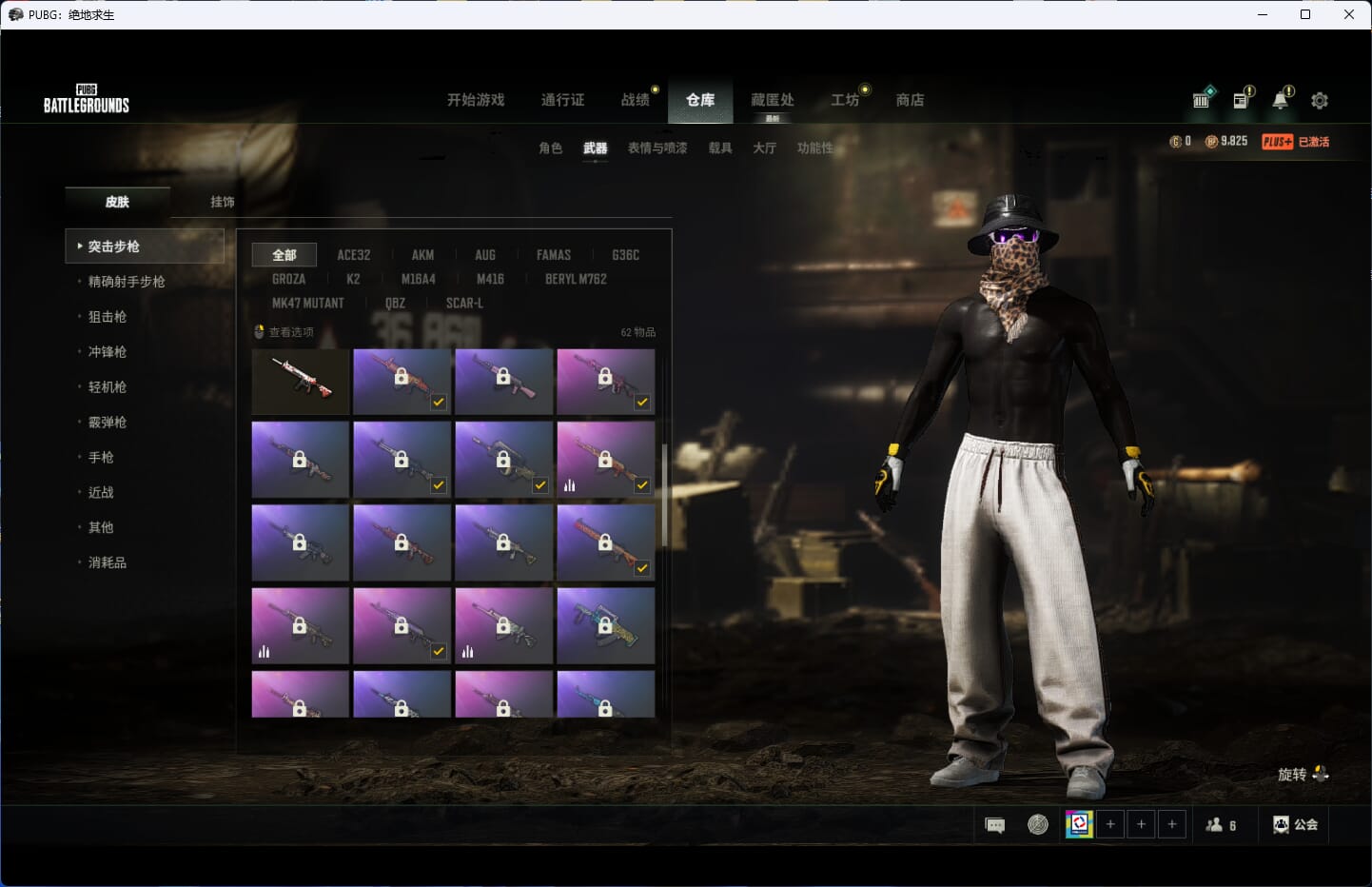
Task: Select 突击步枪 assault rifle category
Action: 145,246
